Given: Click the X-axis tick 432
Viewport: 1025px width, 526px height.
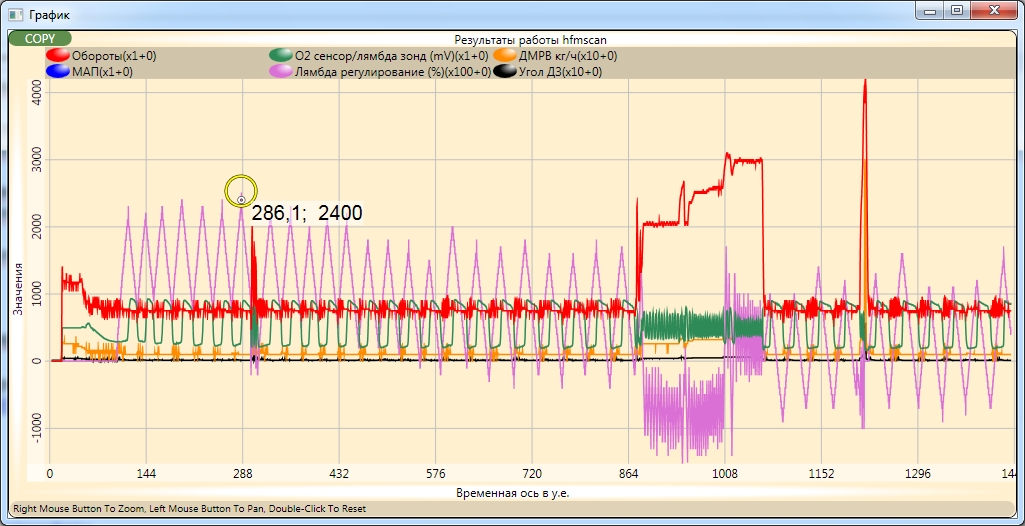Looking at the screenshot, I should tap(339, 474).
